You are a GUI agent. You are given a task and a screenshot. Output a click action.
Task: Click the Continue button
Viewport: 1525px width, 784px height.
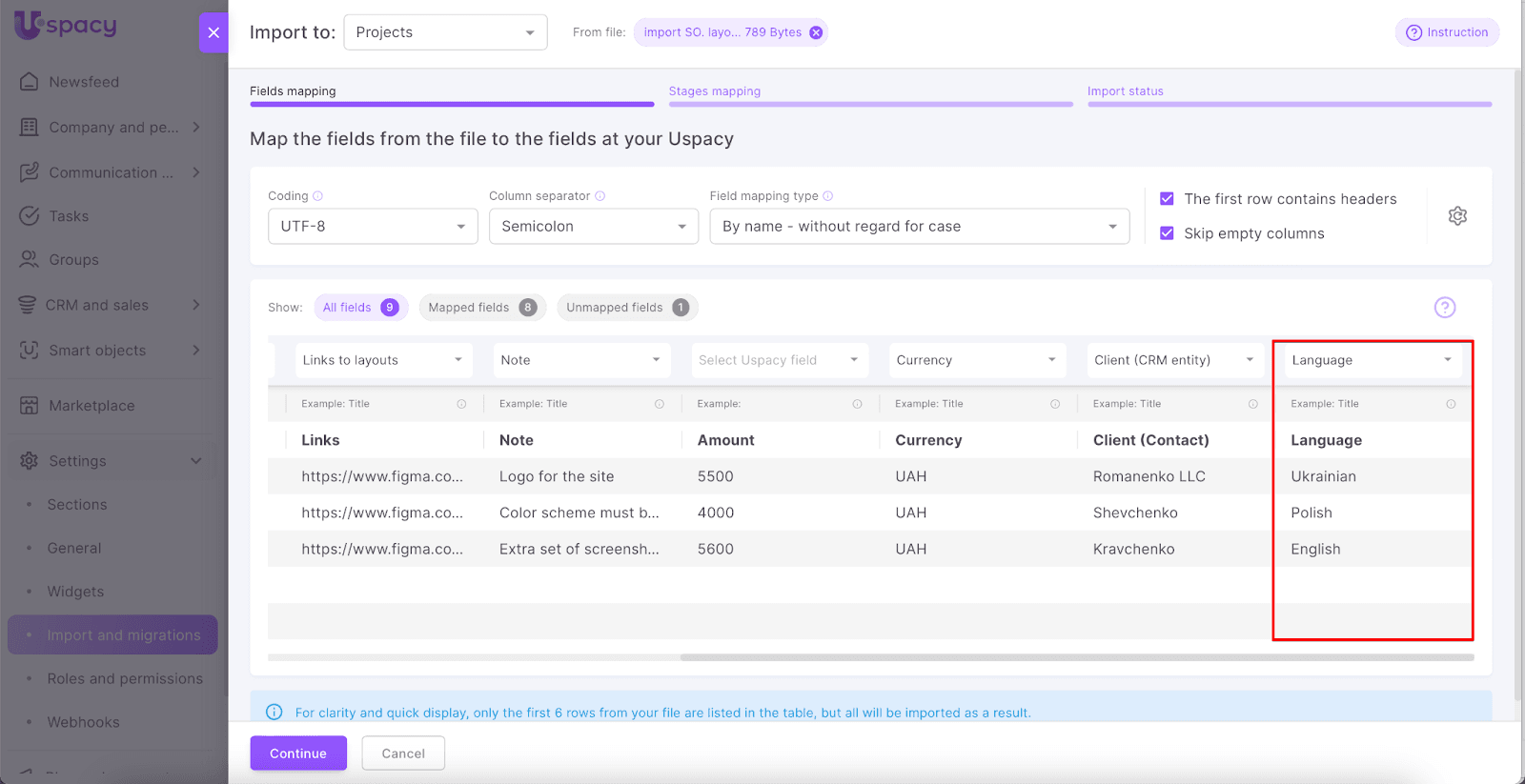pyautogui.click(x=298, y=754)
